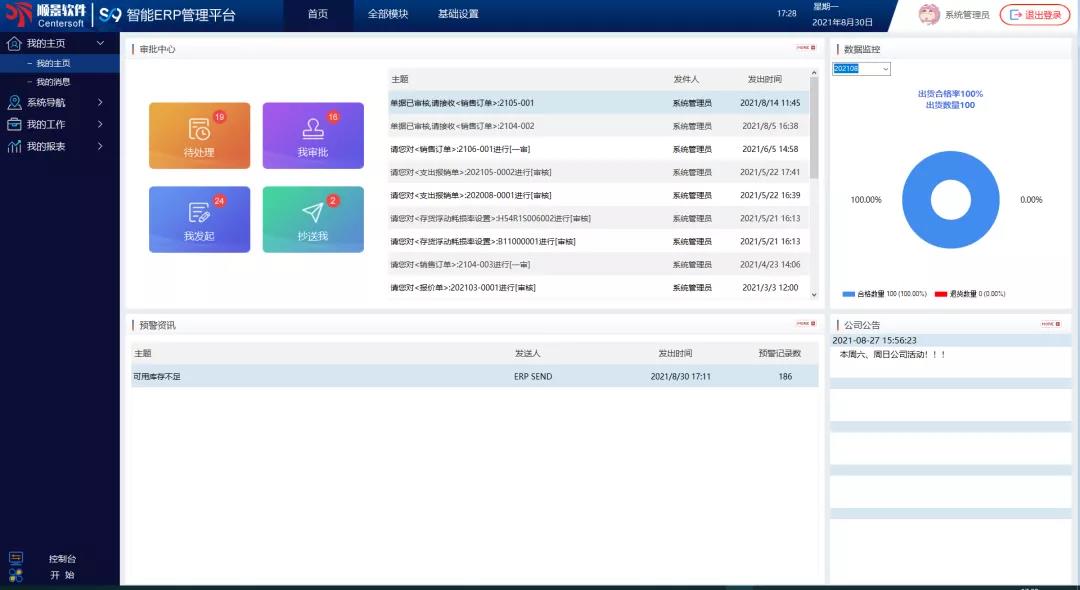
Task: Open the 我发起 initiated items tile
Action: click(199, 219)
